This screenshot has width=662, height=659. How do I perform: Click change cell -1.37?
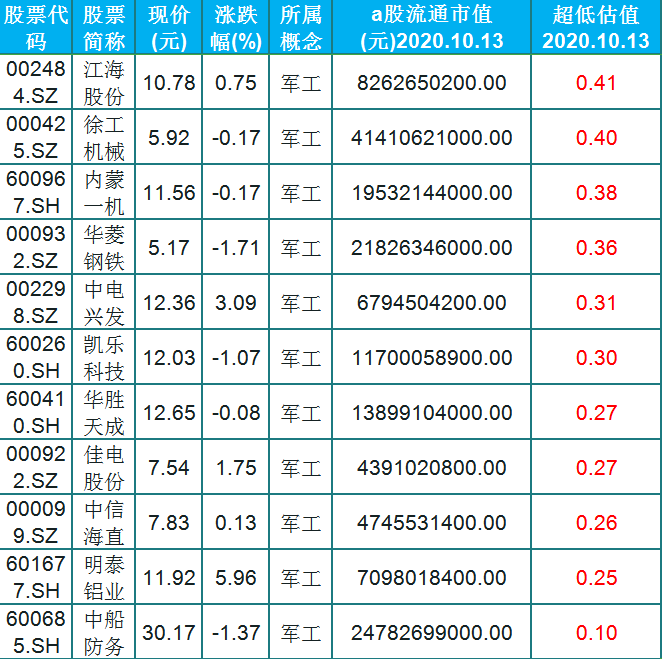click(x=236, y=633)
